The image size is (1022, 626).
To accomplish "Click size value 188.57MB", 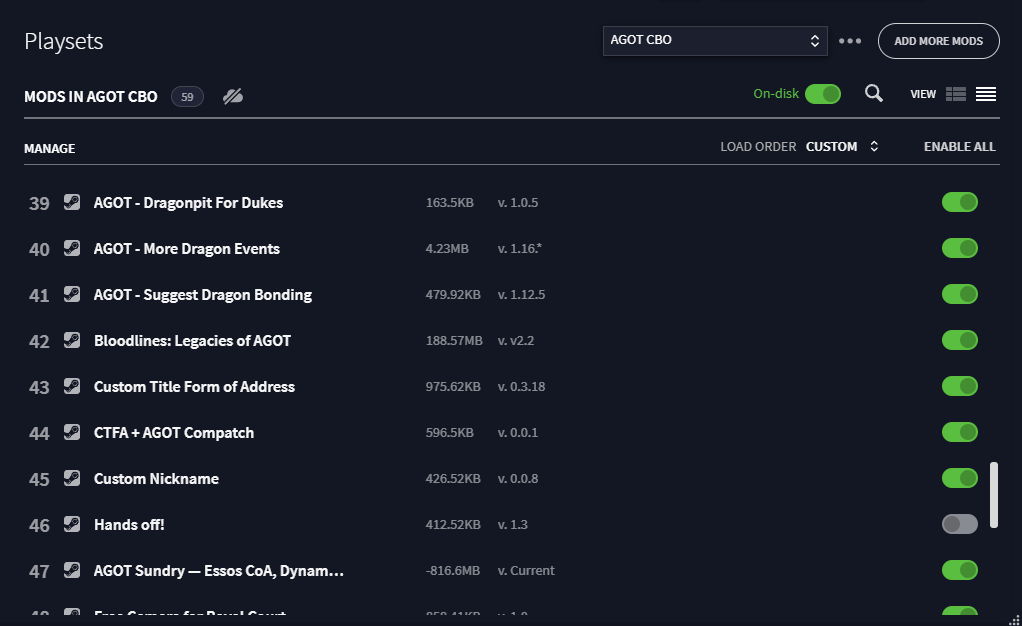I will [x=454, y=340].
